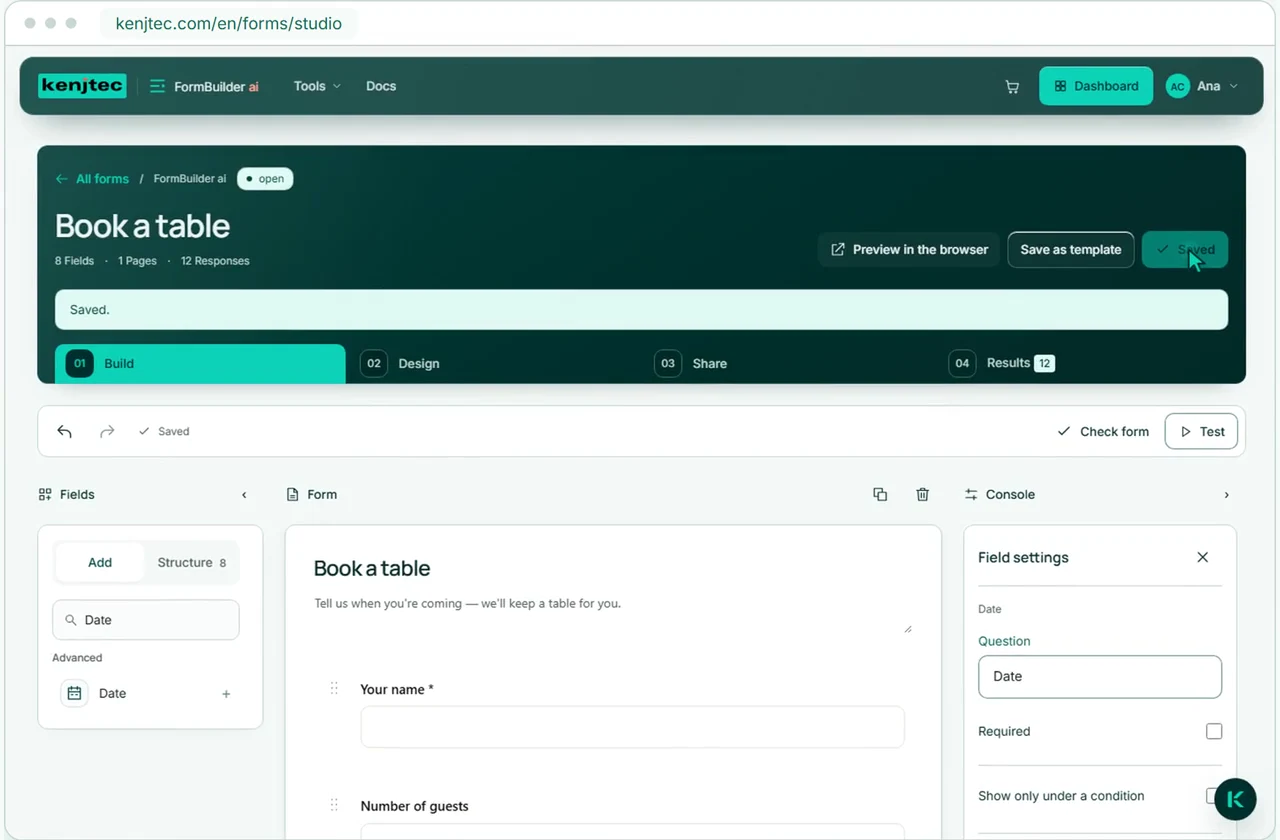1280x840 pixels.
Task: Expand the Tools menu
Action: pos(317,86)
